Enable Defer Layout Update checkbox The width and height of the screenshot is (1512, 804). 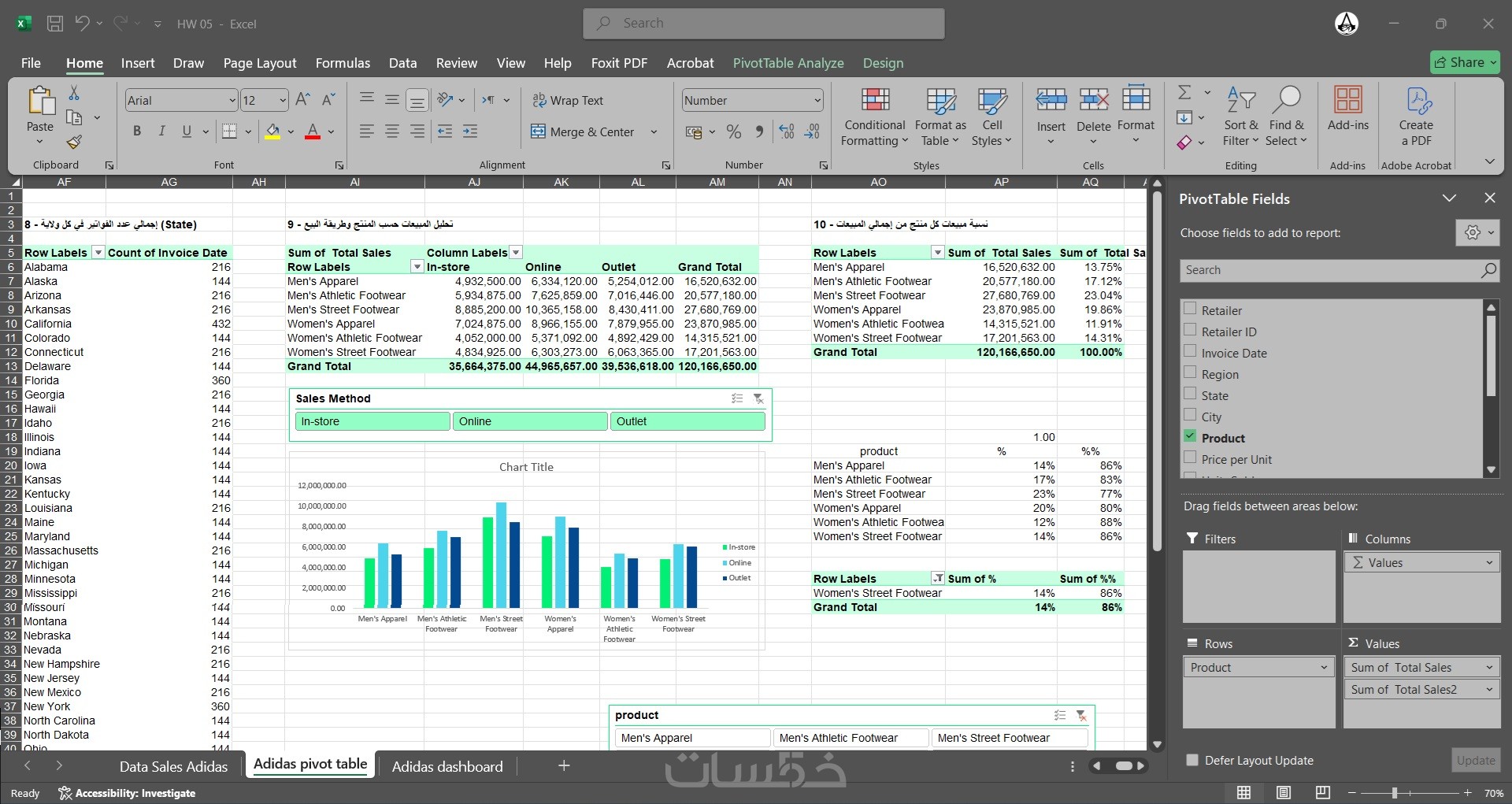[x=1192, y=760]
